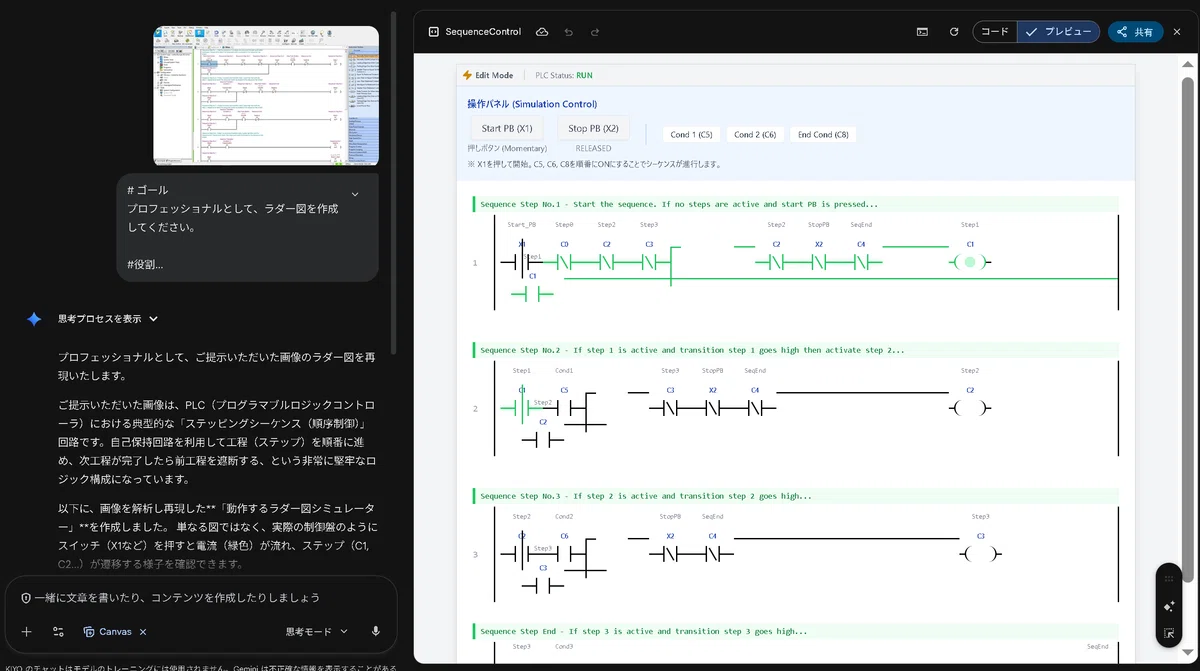Switch to the プレビュー view

1058,32
